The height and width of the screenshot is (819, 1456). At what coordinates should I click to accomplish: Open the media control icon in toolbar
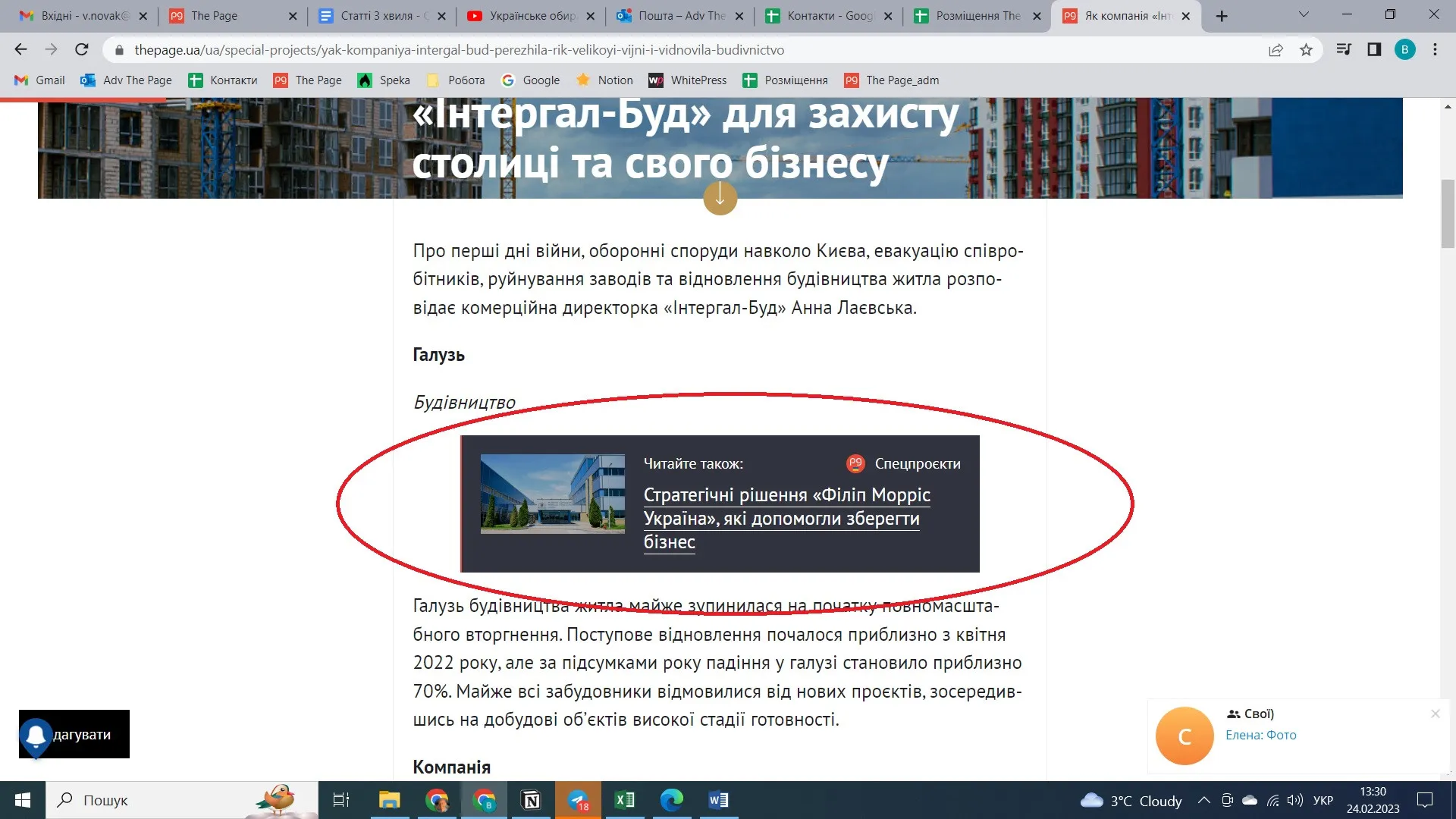(x=1344, y=50)
